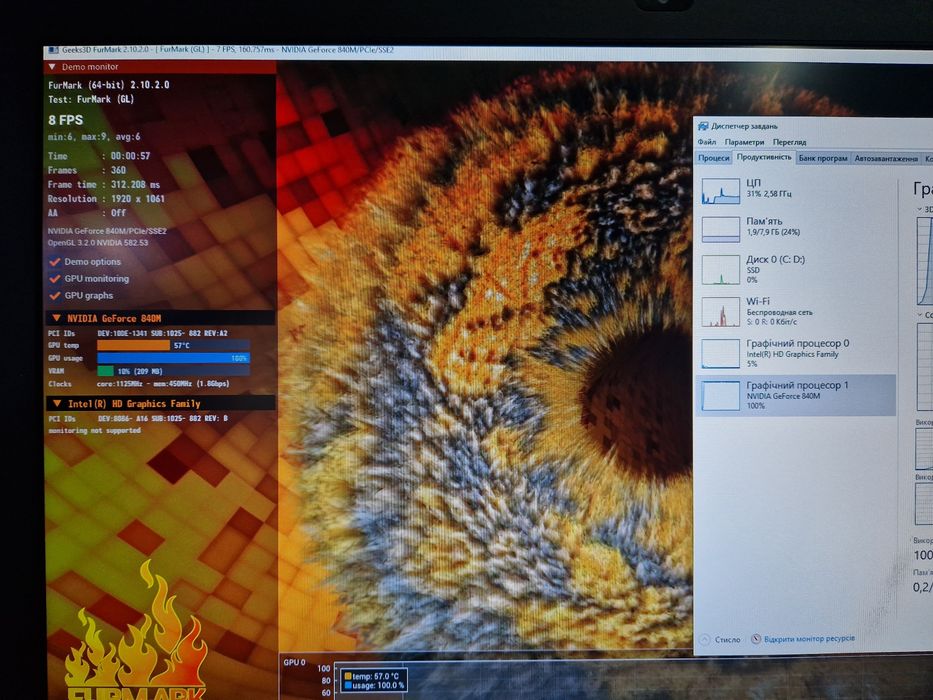This screenshot has width=933, height=700.
Task: Click the GPU 0 graph label
Action: [295, 662]
